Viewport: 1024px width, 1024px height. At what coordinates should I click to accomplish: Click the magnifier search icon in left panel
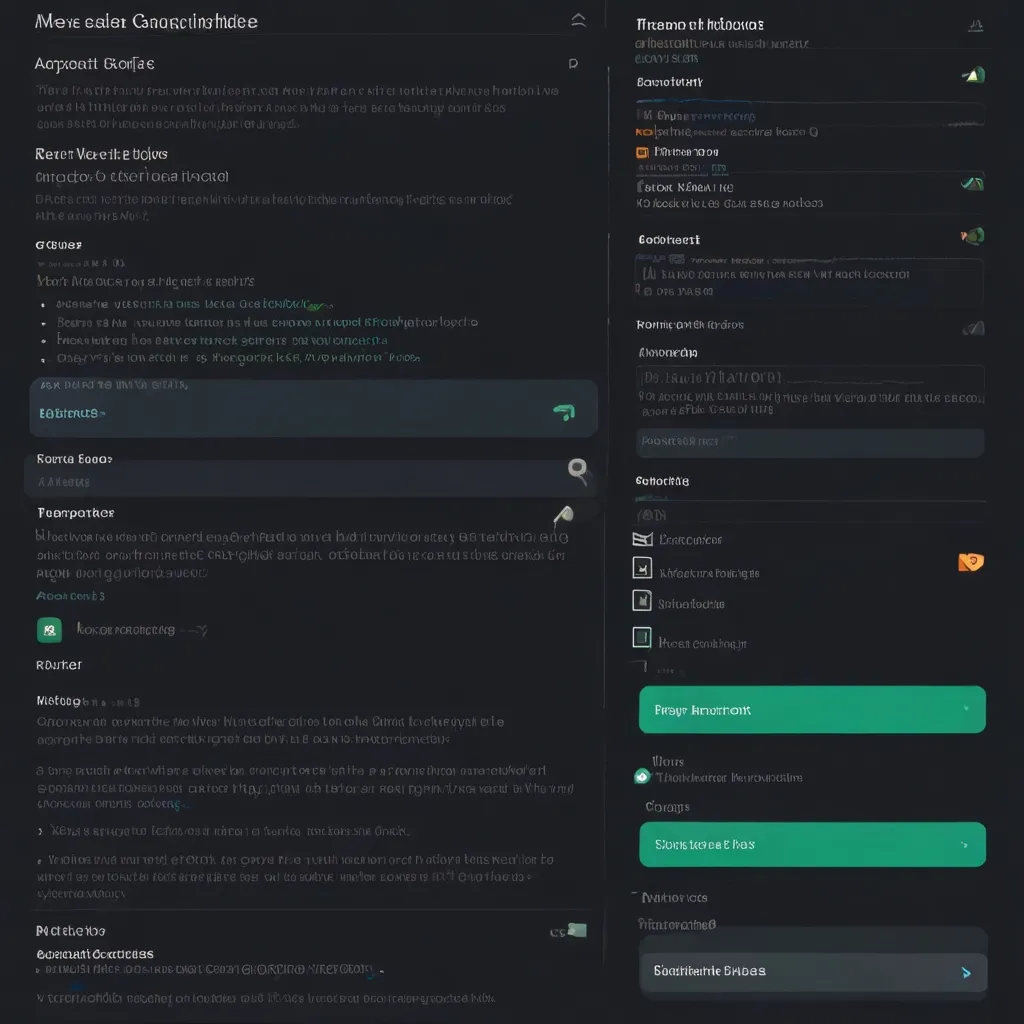click(577, 468)
